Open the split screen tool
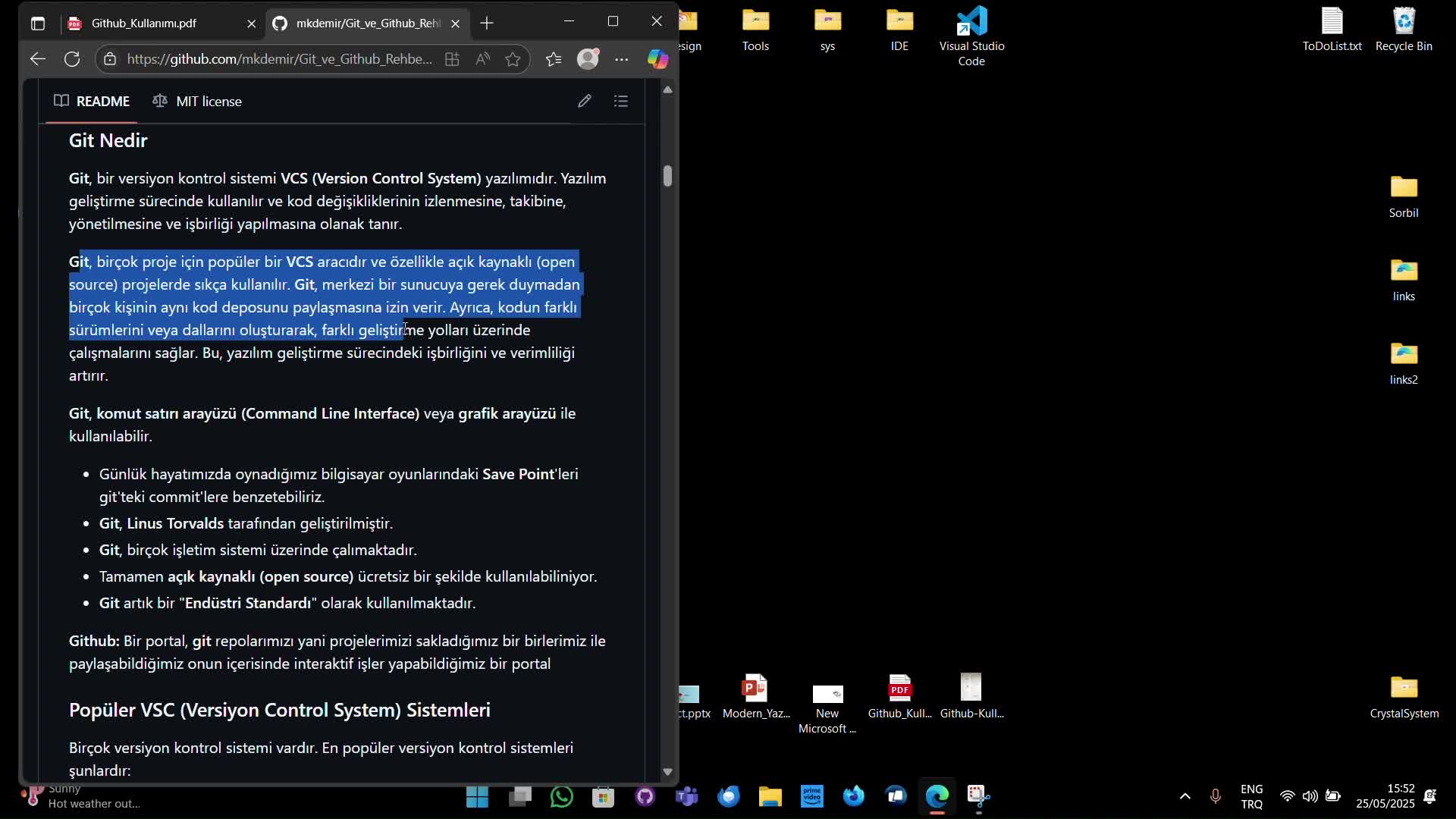The height and width of the screenshot is (819, 1456). point(452,59)
